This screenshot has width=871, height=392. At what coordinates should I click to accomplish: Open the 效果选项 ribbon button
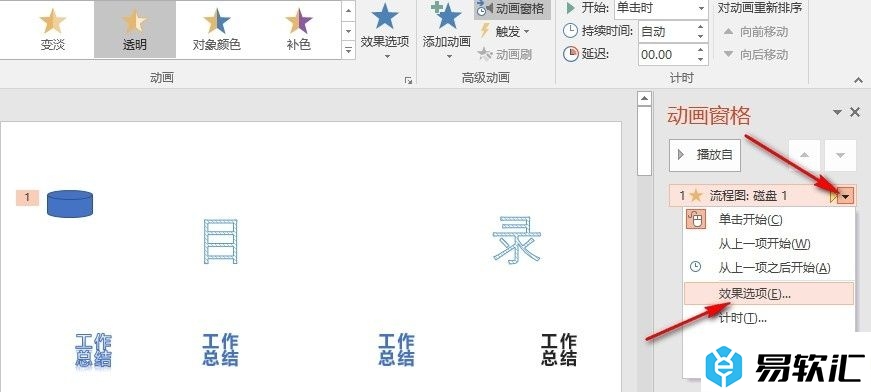(385, 31)
